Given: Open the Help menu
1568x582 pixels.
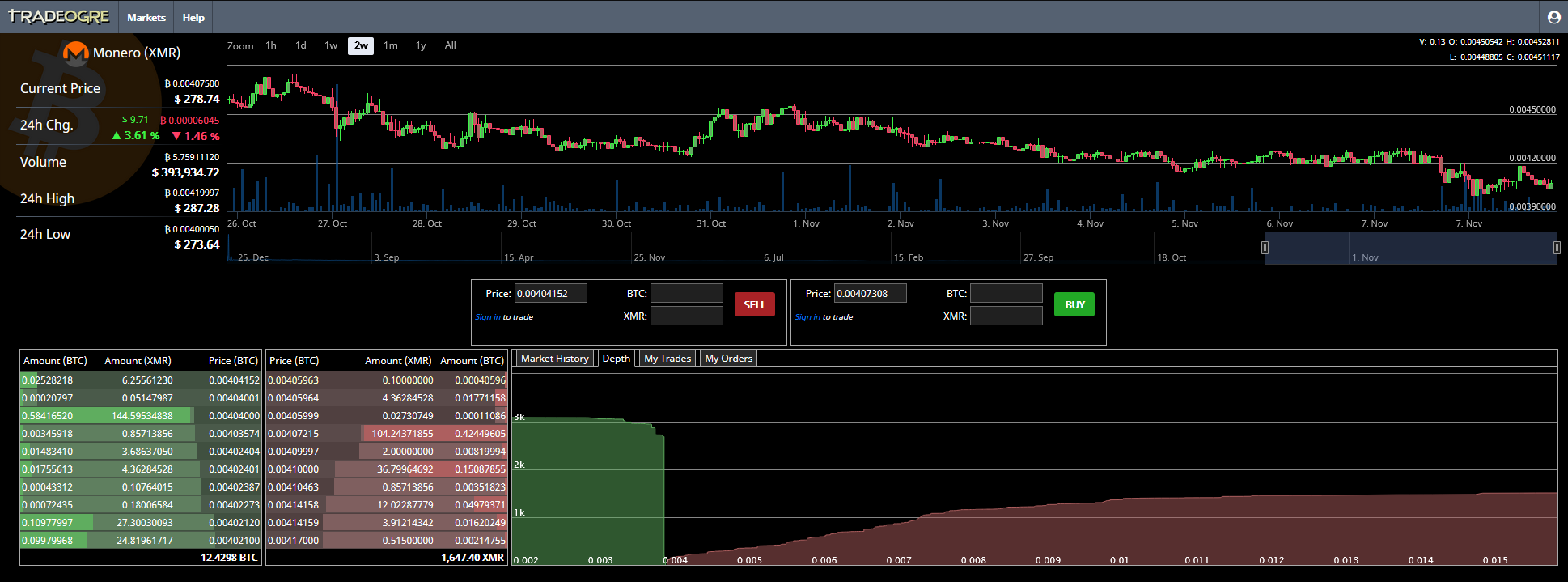Looking at the screenshot, I should pyautogui.click(x=193, y=17).
